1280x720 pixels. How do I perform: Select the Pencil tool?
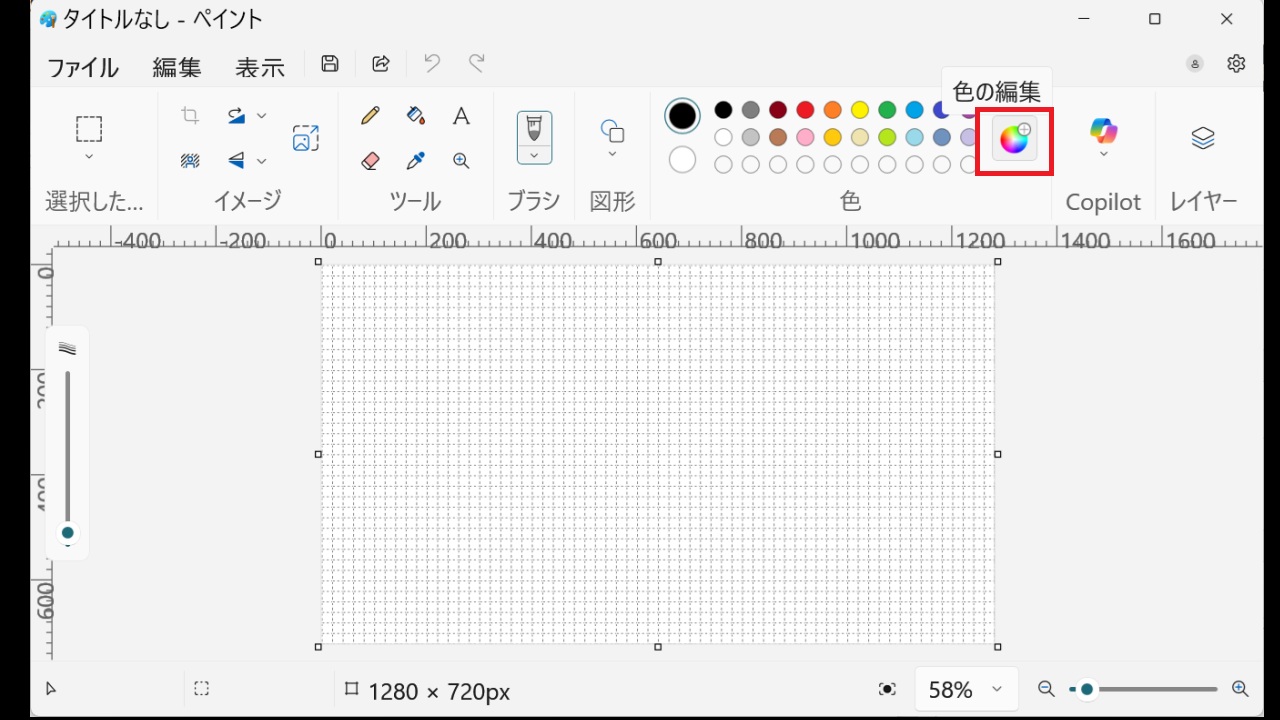[370, 116]
